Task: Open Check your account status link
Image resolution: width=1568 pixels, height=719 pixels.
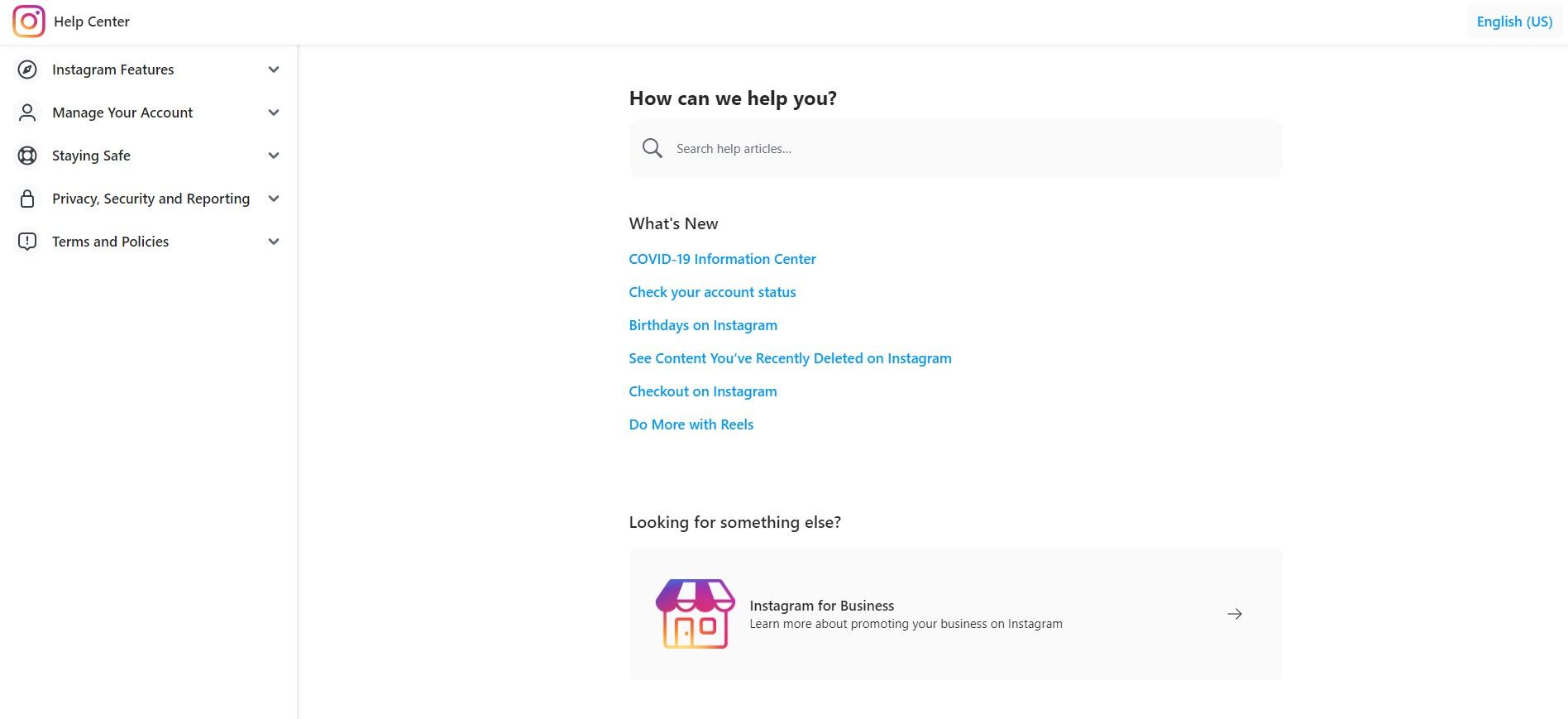Action: 712,292
